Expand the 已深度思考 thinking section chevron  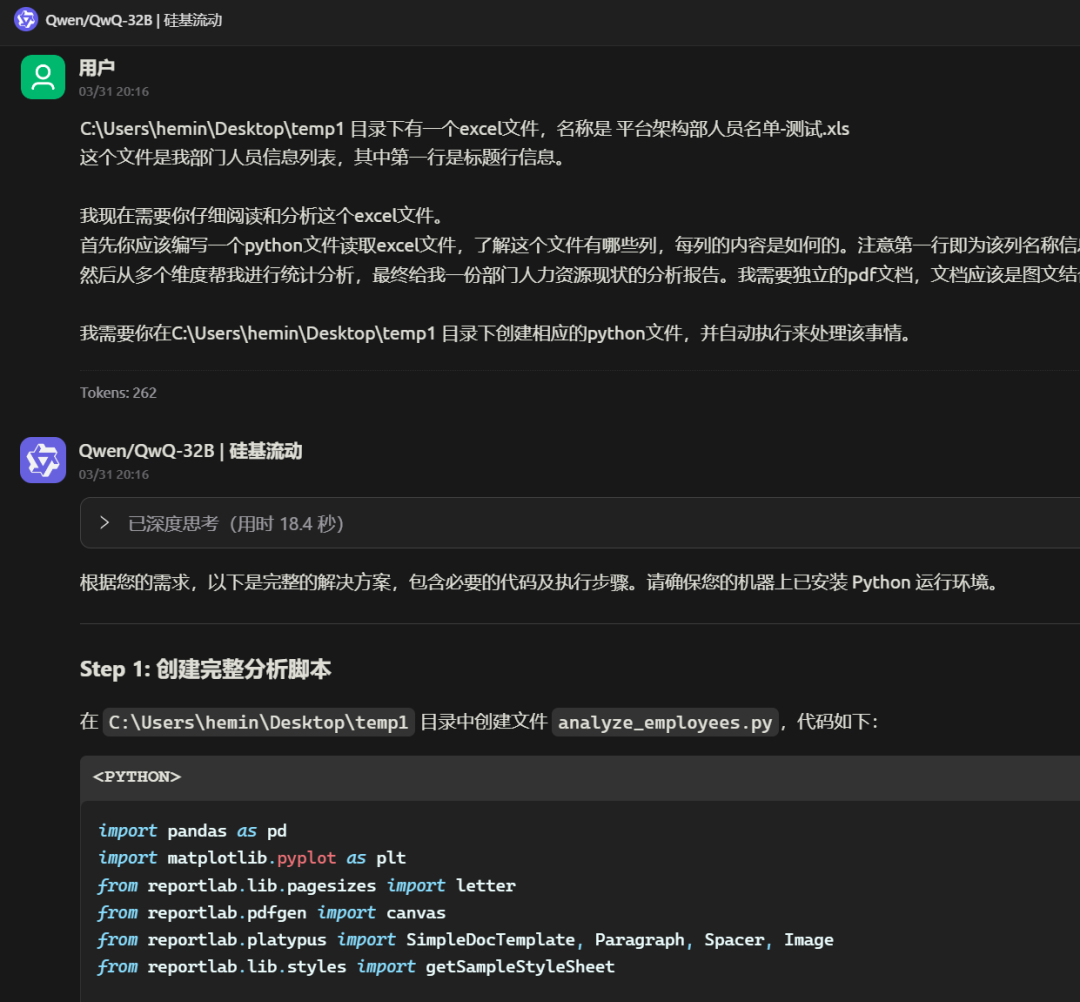click(105, 523)
